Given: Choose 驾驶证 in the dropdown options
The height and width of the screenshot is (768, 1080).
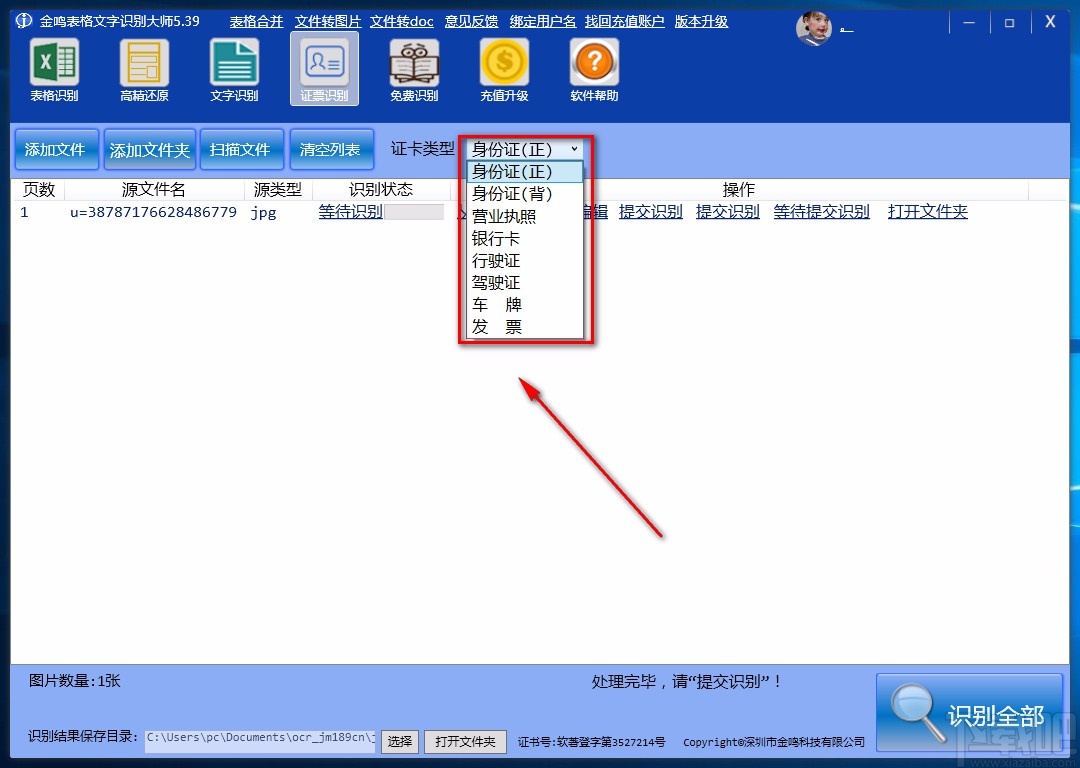Looking at the screenshot, I should click(x=496, y=282).
